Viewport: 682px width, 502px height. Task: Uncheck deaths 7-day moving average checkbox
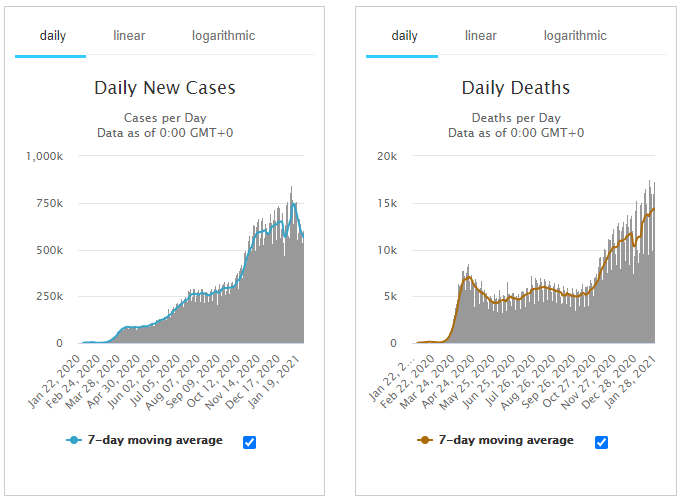601,442
